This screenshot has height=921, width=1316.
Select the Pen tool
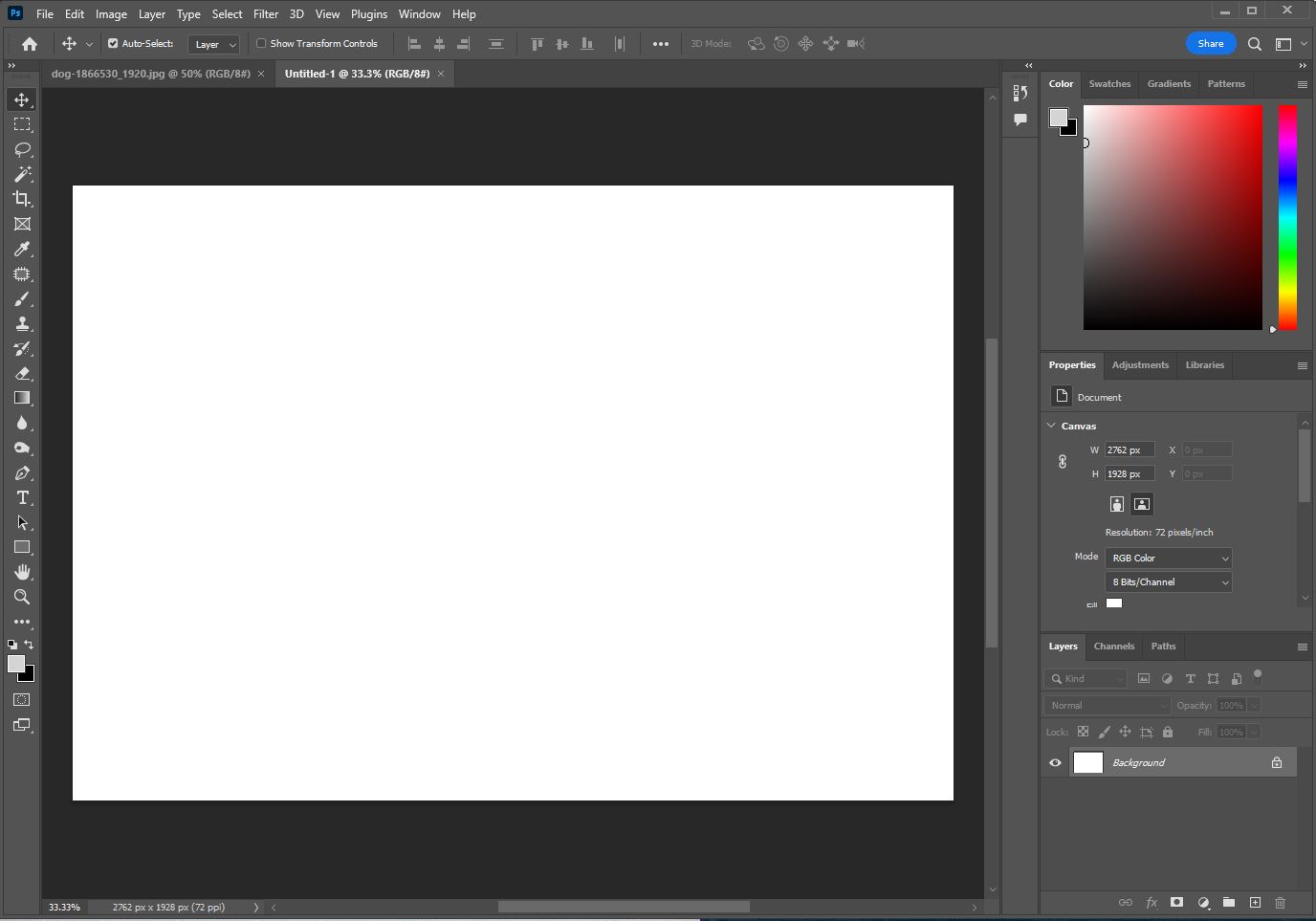(x=22, y=473)
